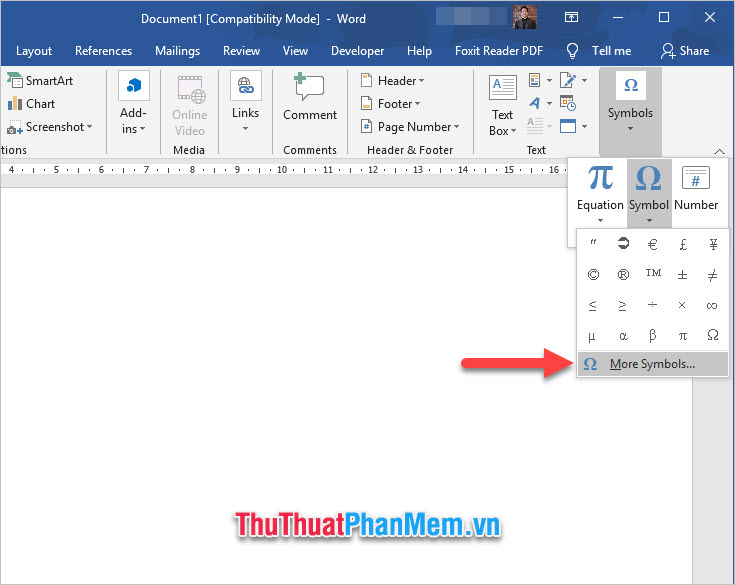735x585 pixels.
Task: Open the Layout tab
Action: point(34,51)
